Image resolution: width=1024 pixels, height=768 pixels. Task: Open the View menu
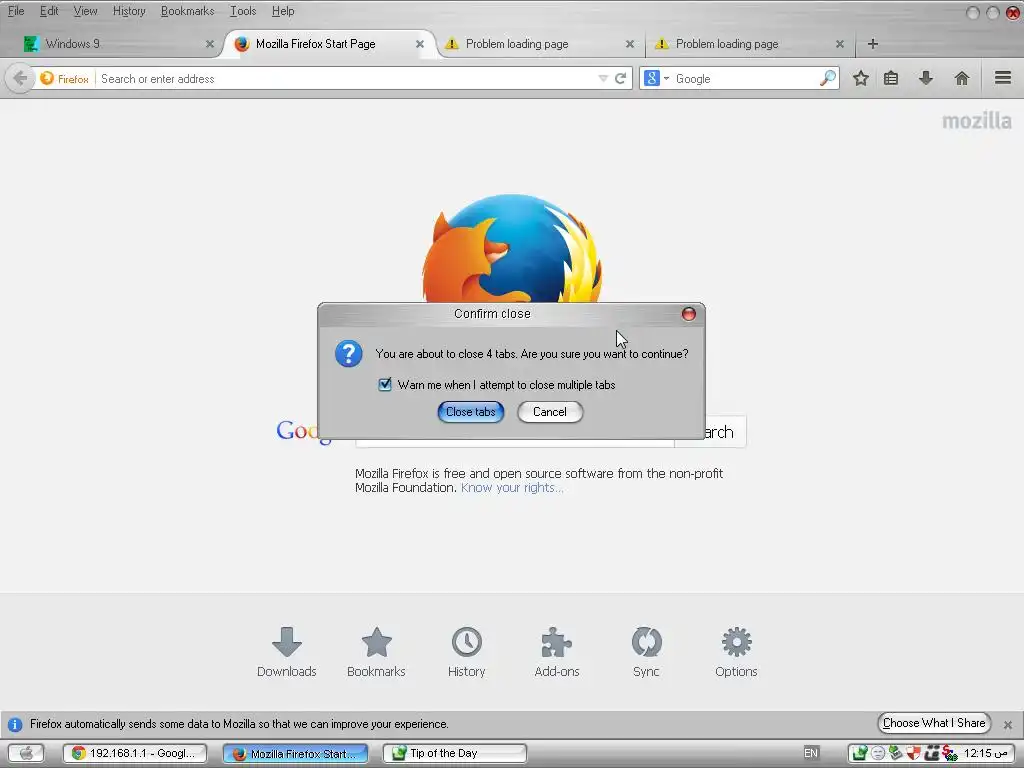tap(85, 11)
